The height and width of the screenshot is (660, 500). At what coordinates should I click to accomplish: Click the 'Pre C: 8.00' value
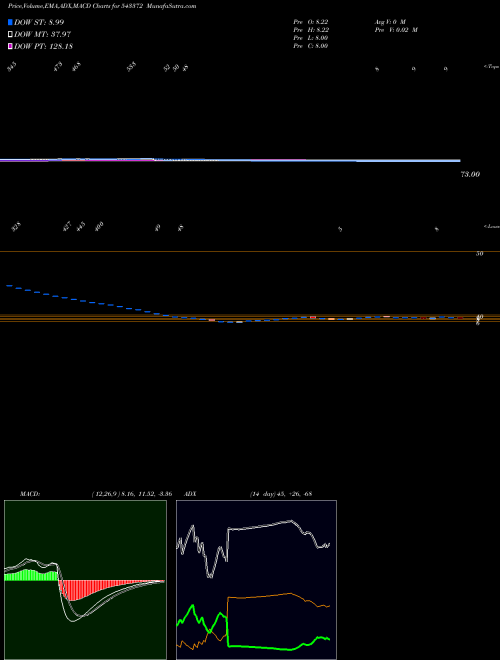[311, 46]
